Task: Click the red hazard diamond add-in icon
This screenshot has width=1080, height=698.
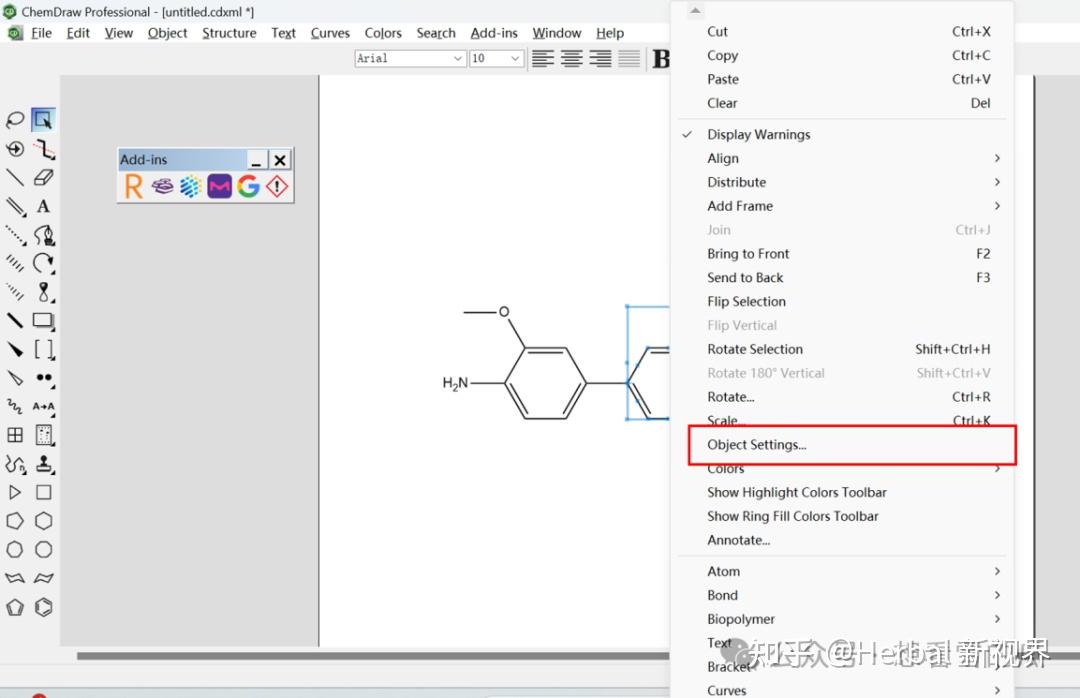Action: point(277,186)
